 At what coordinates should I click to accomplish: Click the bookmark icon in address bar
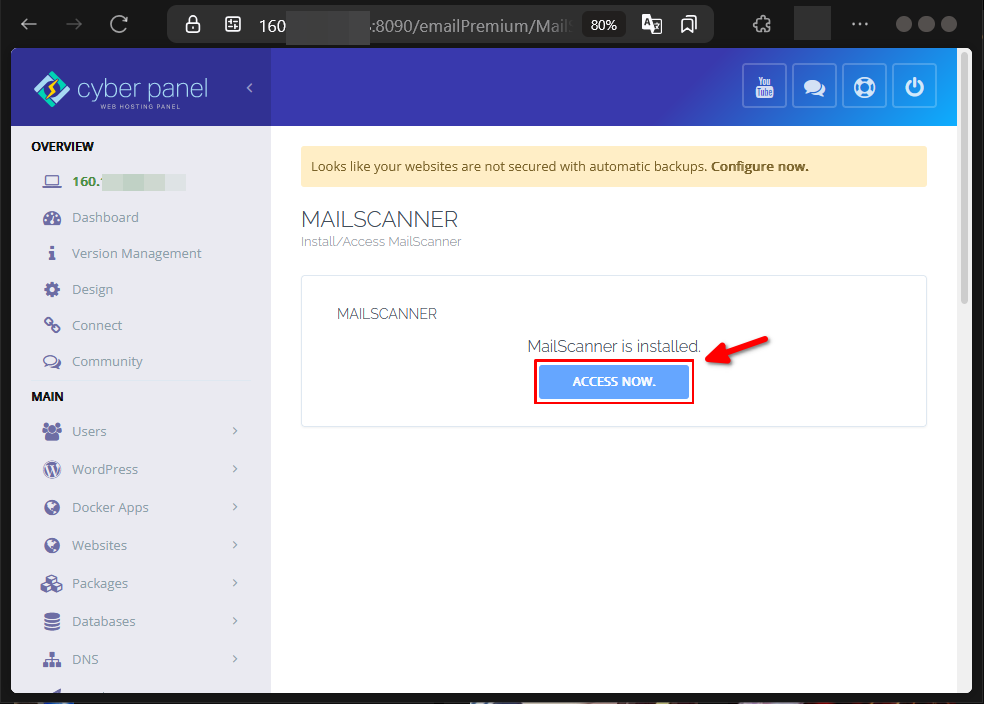coord(688,24)
